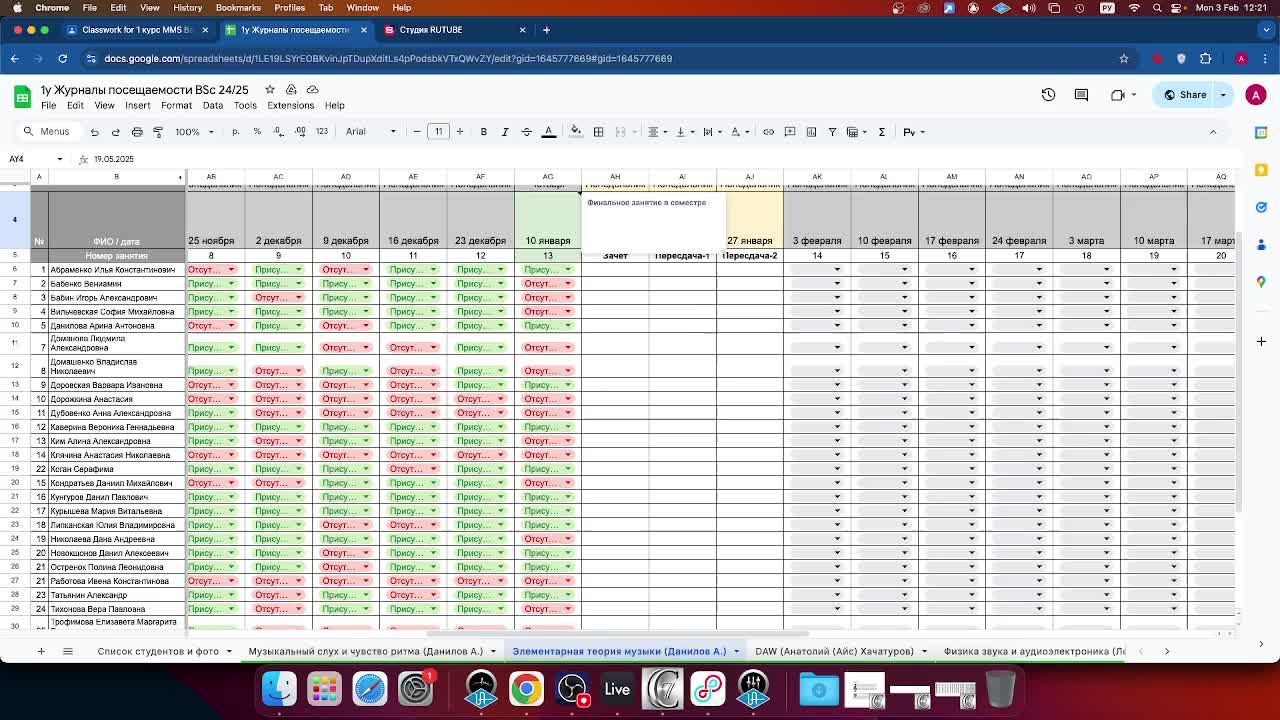Open Google Sheets home logo
1280x720 pixels.
pos(22,96)
